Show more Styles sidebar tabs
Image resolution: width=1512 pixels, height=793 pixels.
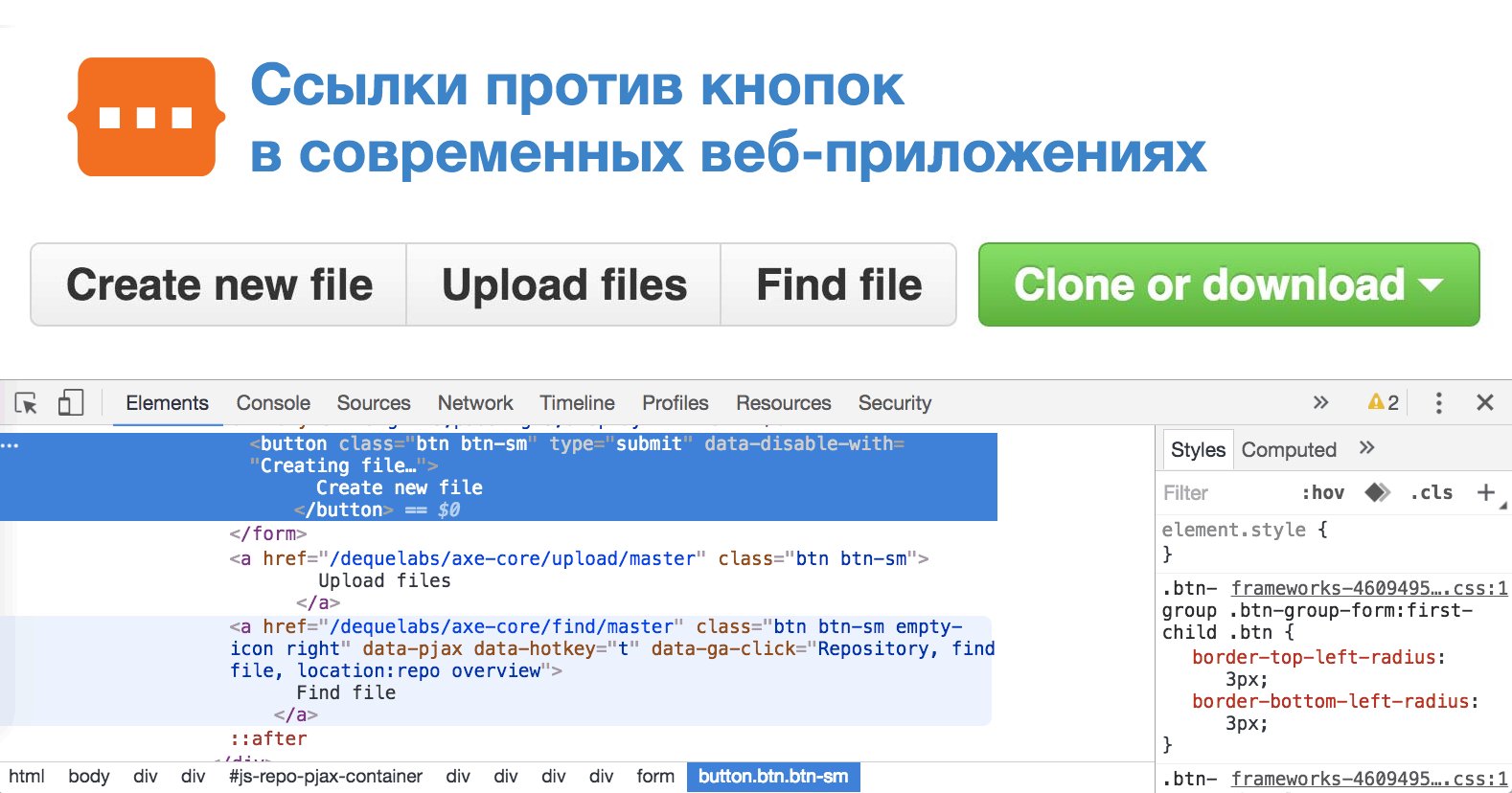[1366, 448]
